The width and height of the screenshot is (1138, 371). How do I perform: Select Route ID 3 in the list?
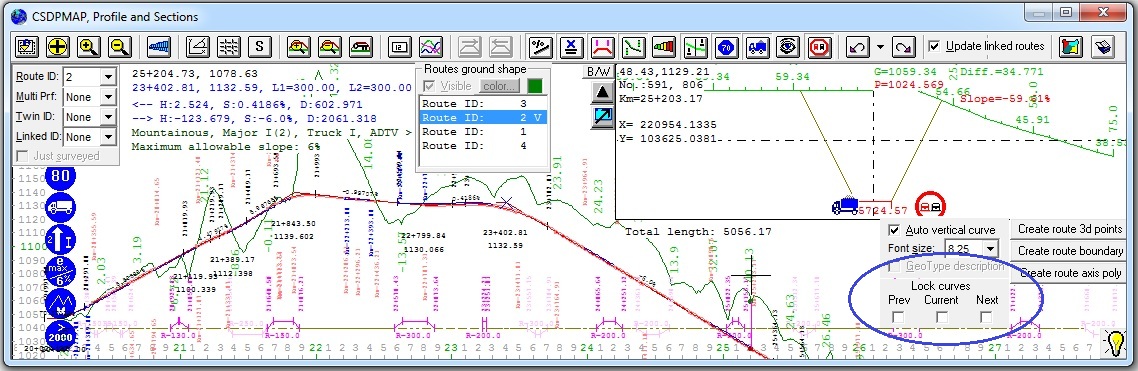coord(483,104)
